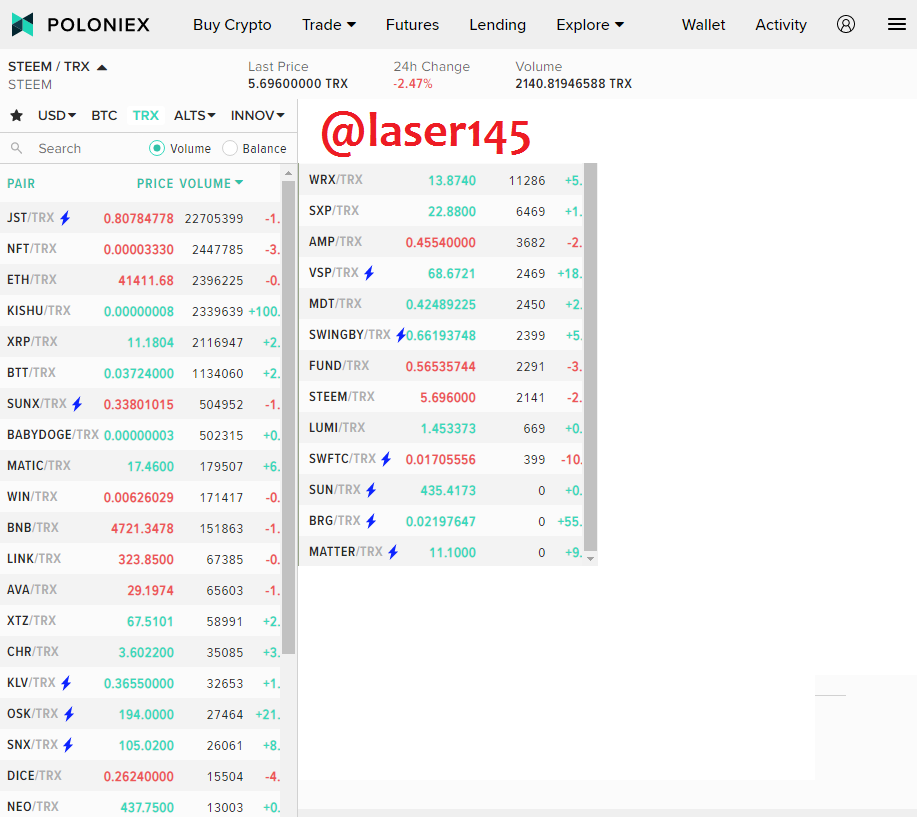Select the BABYDOGE/TRX pair row
Image resolution: width=917 pixels, height=817 pixels.
(140, 435)
